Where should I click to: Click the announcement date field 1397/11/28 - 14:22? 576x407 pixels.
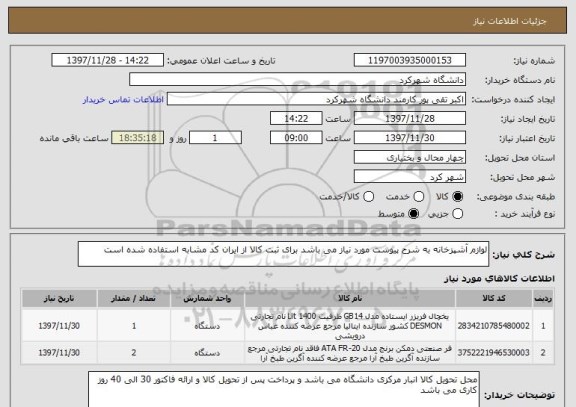[x=108, y=60]
